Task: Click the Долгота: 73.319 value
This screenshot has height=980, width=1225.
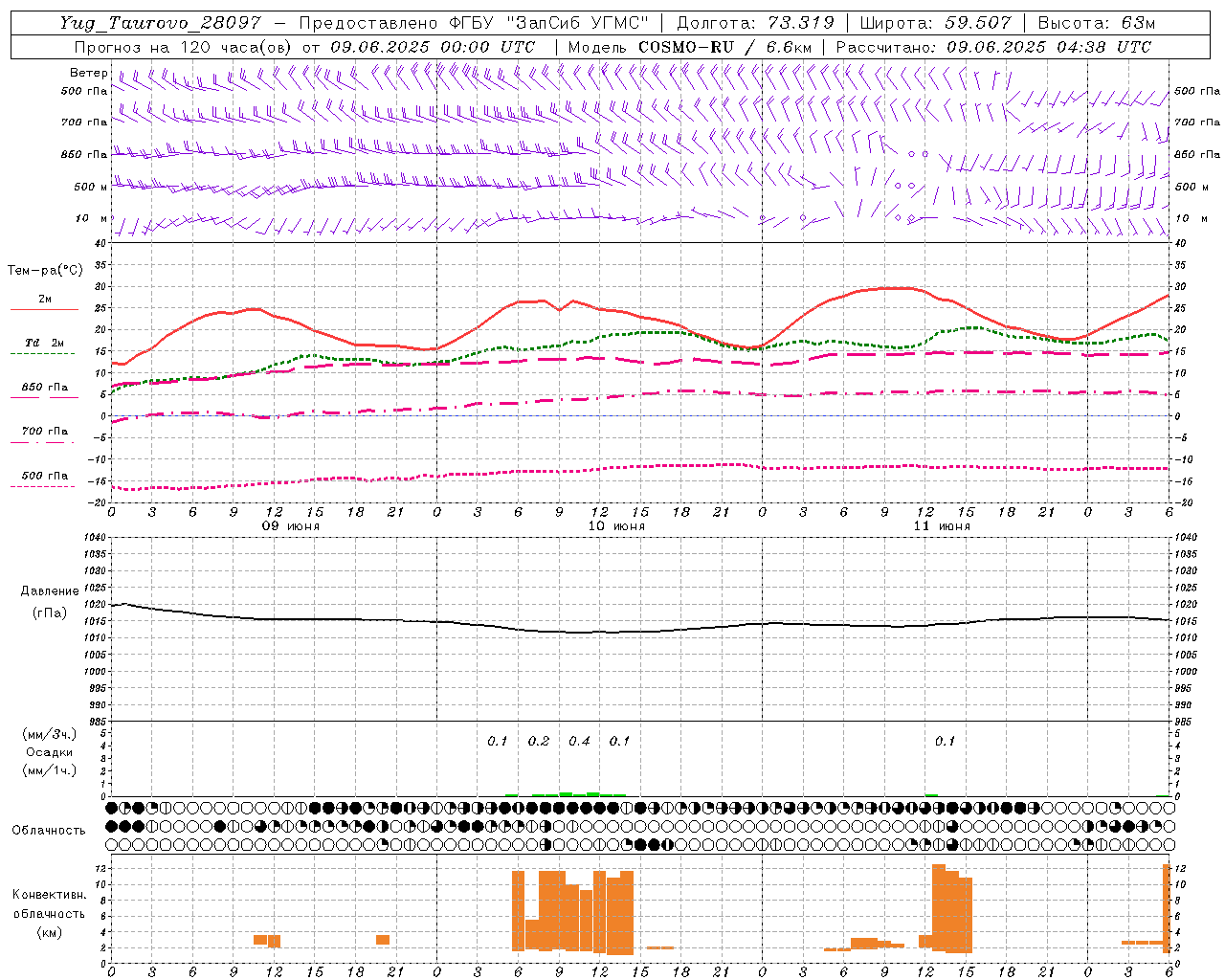Action: (x=755, y=23)
